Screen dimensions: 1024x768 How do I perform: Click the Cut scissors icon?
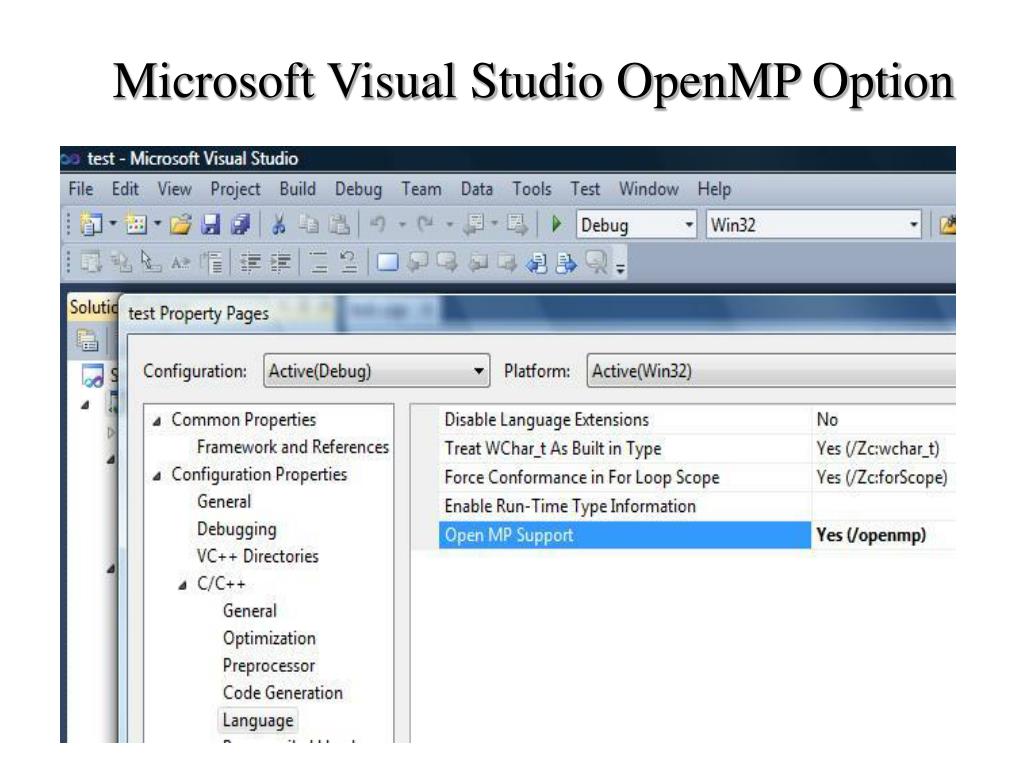[279, 225]
